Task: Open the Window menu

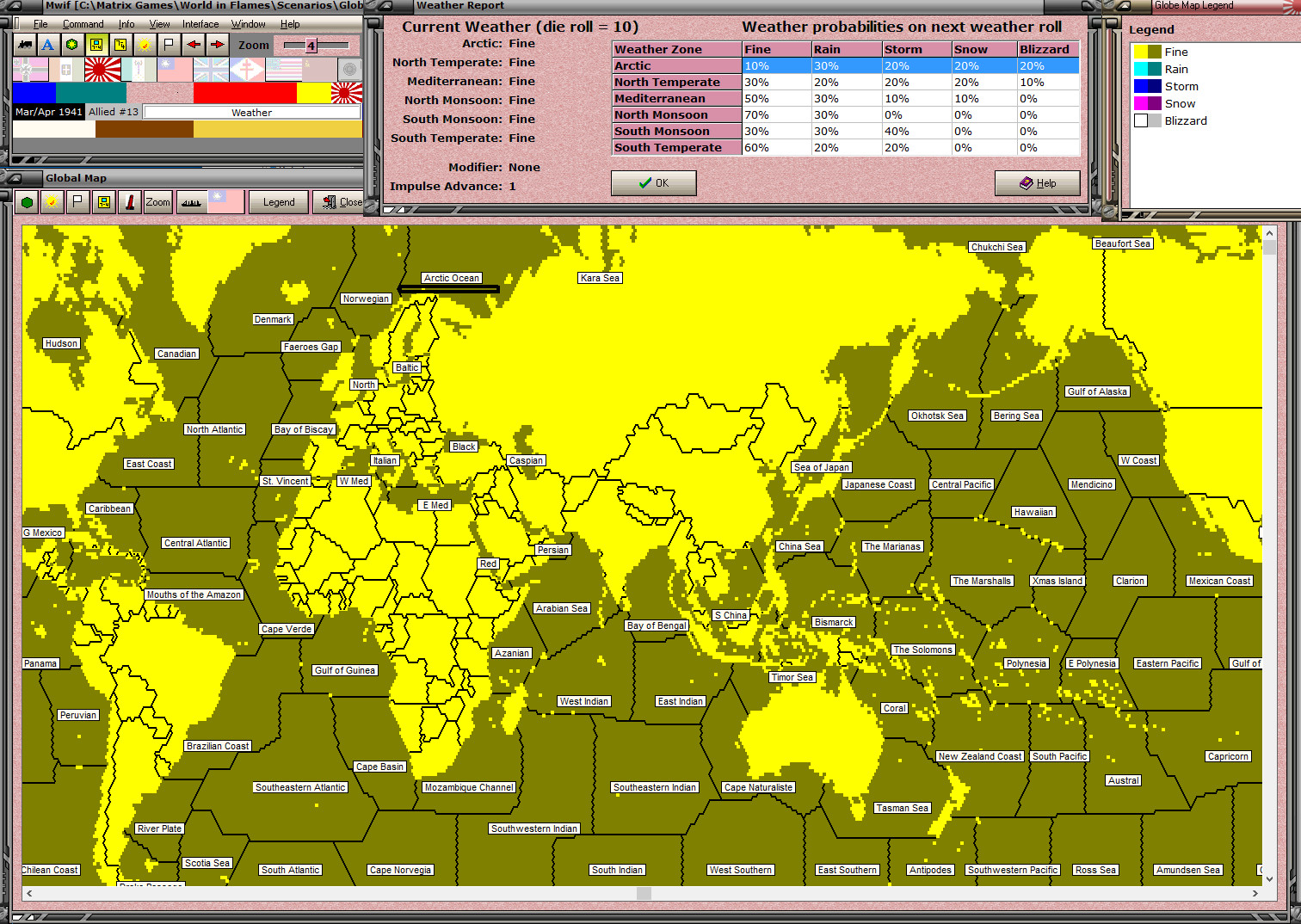Action: (x=248, y=24)
